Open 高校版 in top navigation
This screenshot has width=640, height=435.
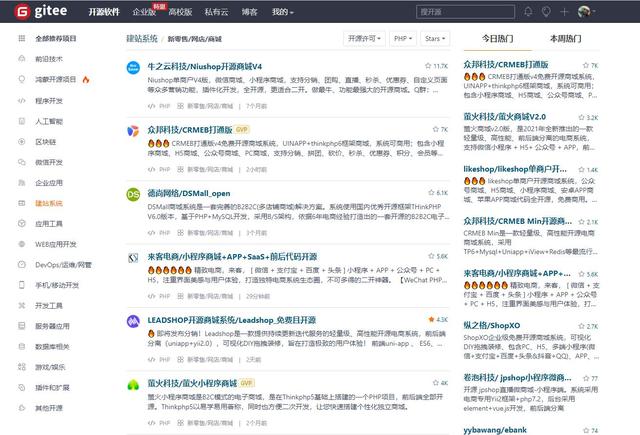[180, 12]
